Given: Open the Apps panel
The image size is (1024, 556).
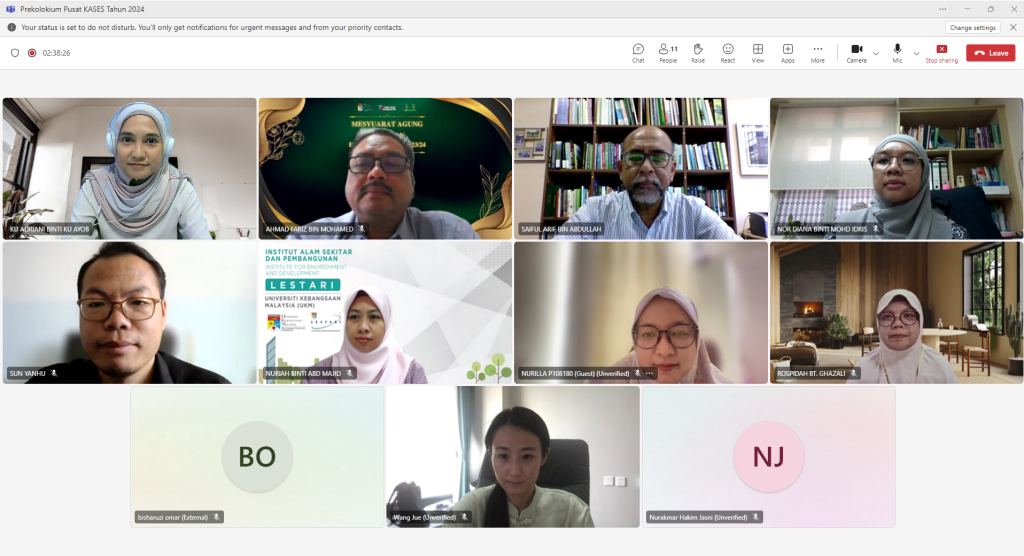Looking at the screenshot, I should pos(788,52).
